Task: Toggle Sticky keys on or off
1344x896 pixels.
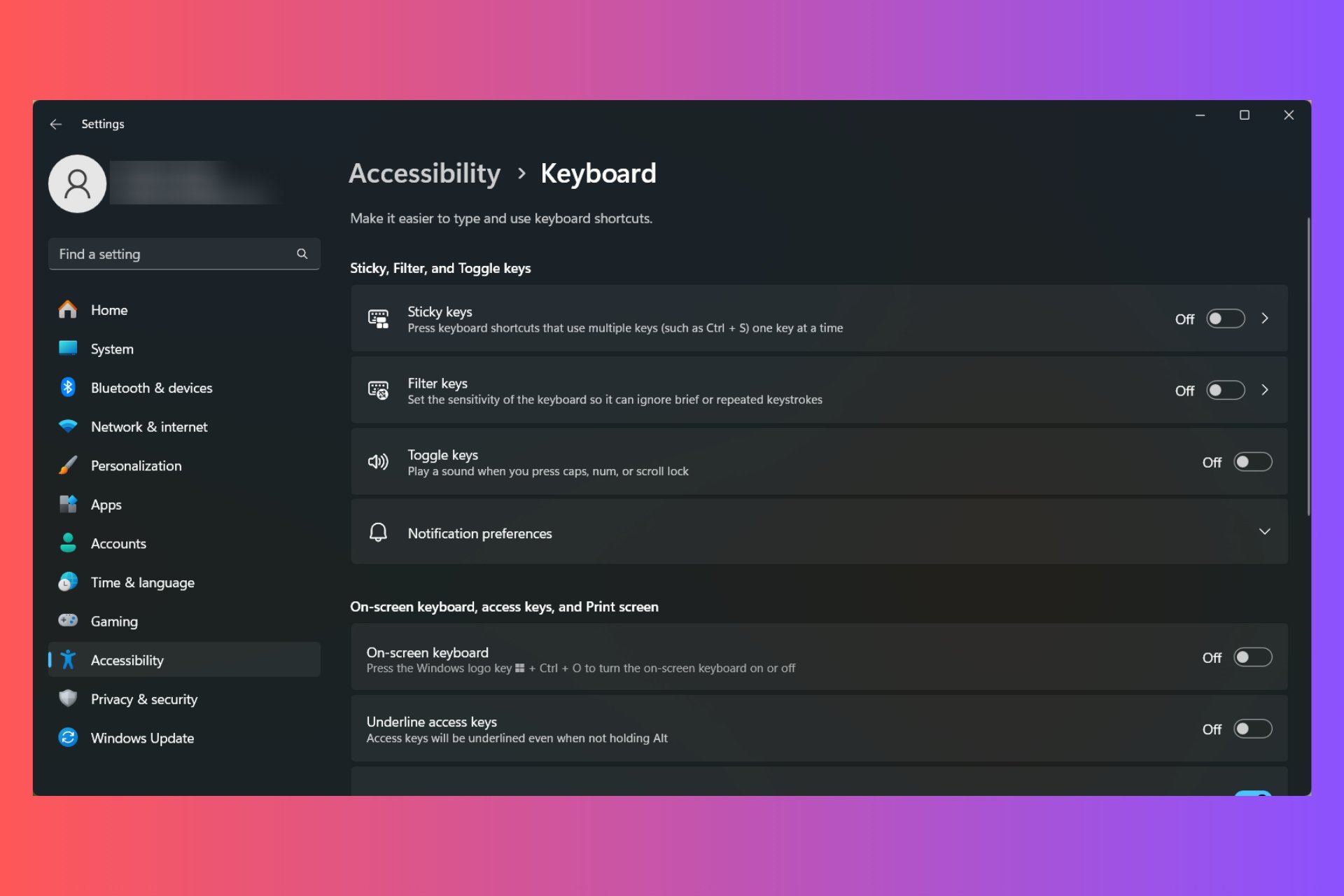Action: click(x=1225, y=318)
